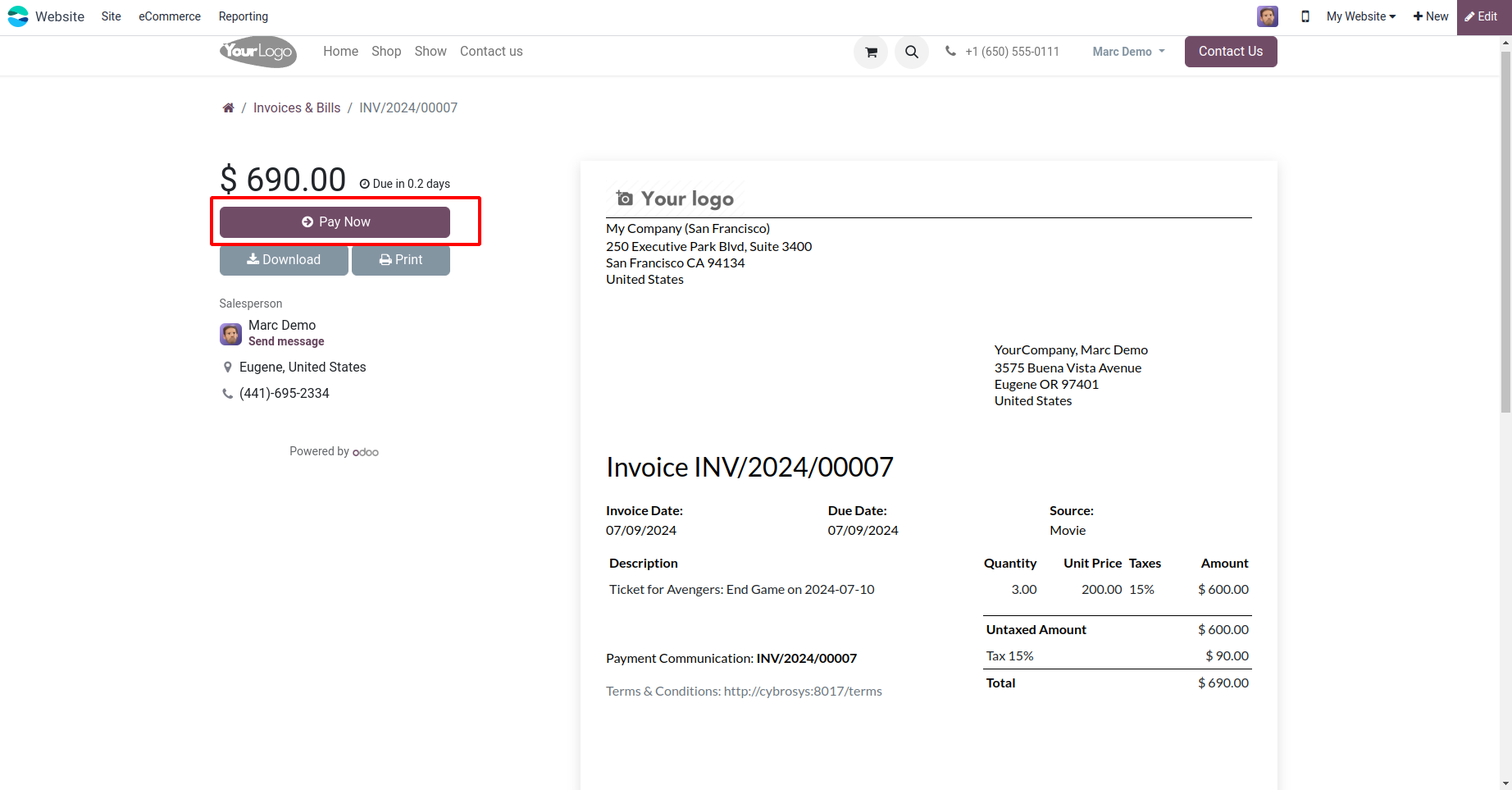Open the Reporting menu

[x=243, y=16]
